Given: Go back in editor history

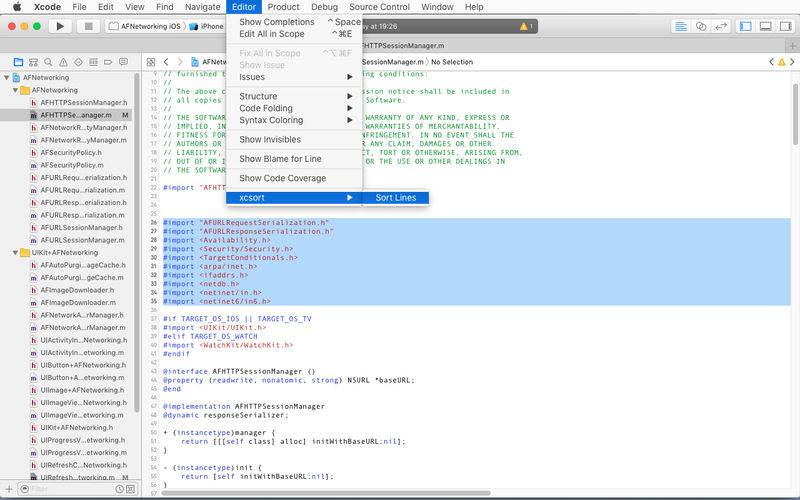Looking at the screenshot, I should (166, 62).
